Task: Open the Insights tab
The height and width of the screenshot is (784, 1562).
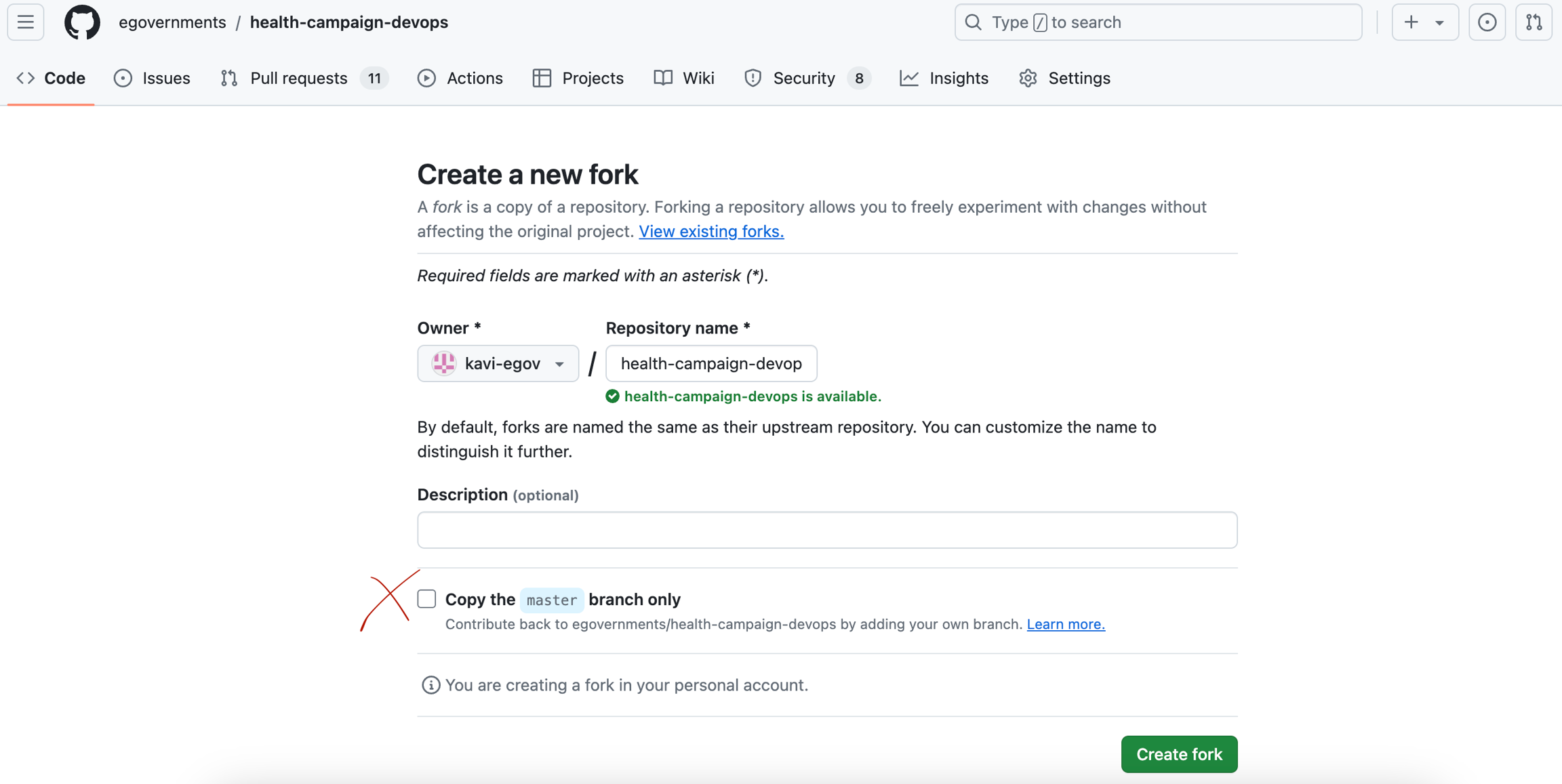Action: click(x=944, y=78)
